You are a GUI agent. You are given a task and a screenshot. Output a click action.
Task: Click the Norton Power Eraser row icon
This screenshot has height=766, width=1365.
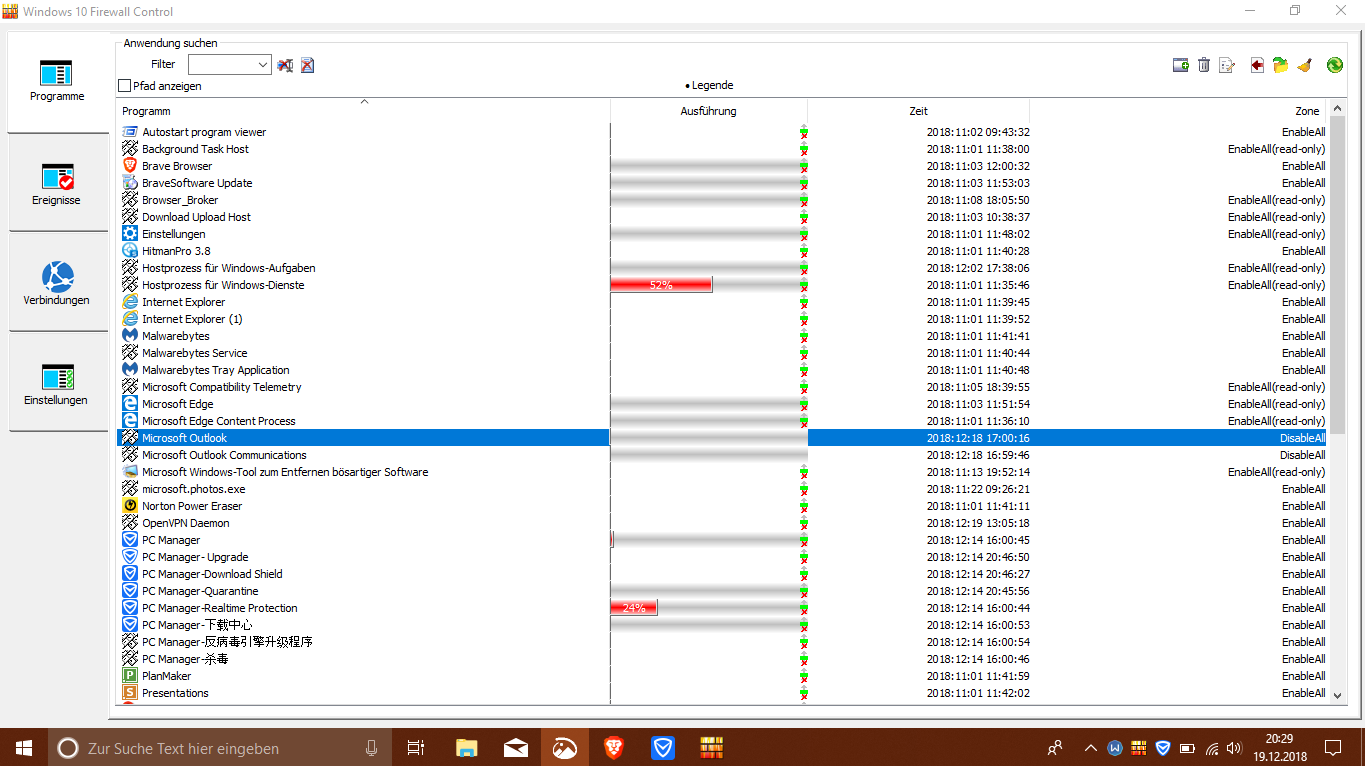130,506
